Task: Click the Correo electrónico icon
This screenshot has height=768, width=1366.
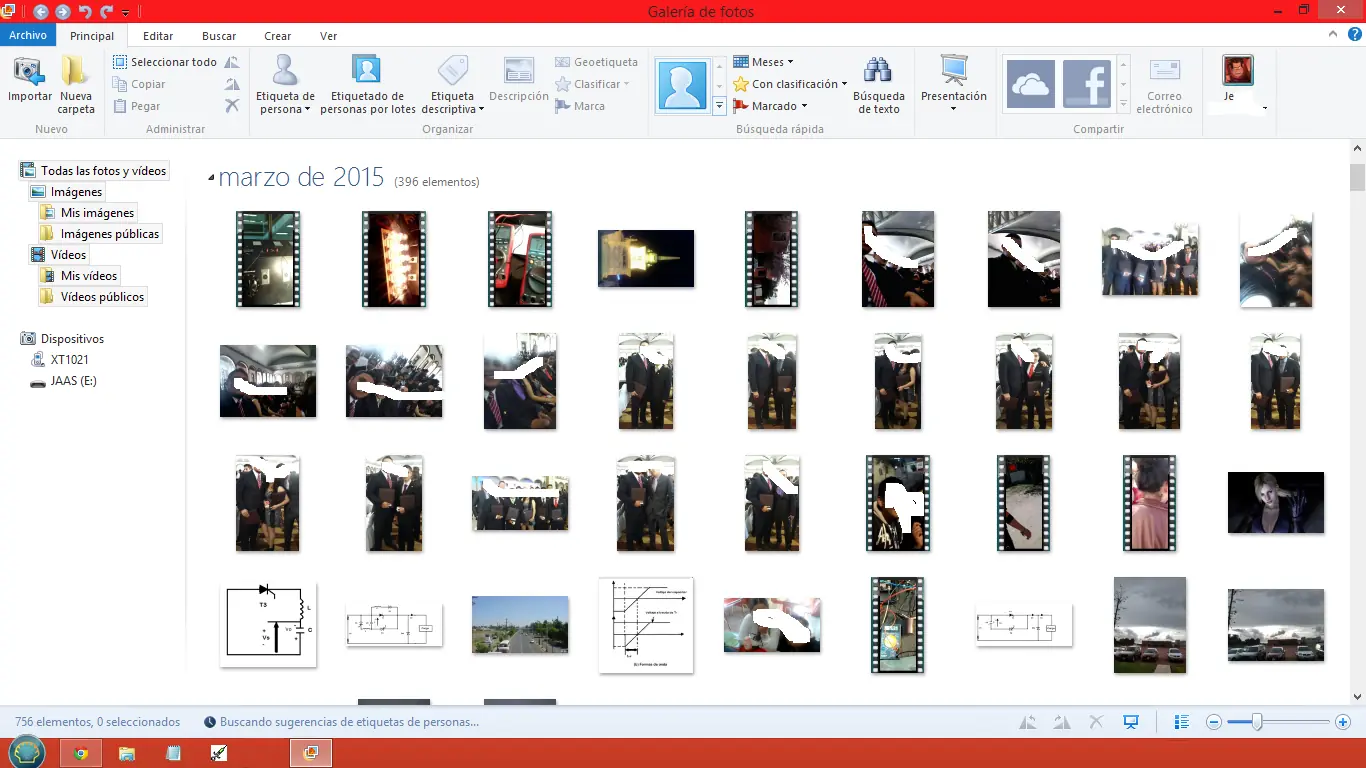Action: click(x=1164, y=72)
